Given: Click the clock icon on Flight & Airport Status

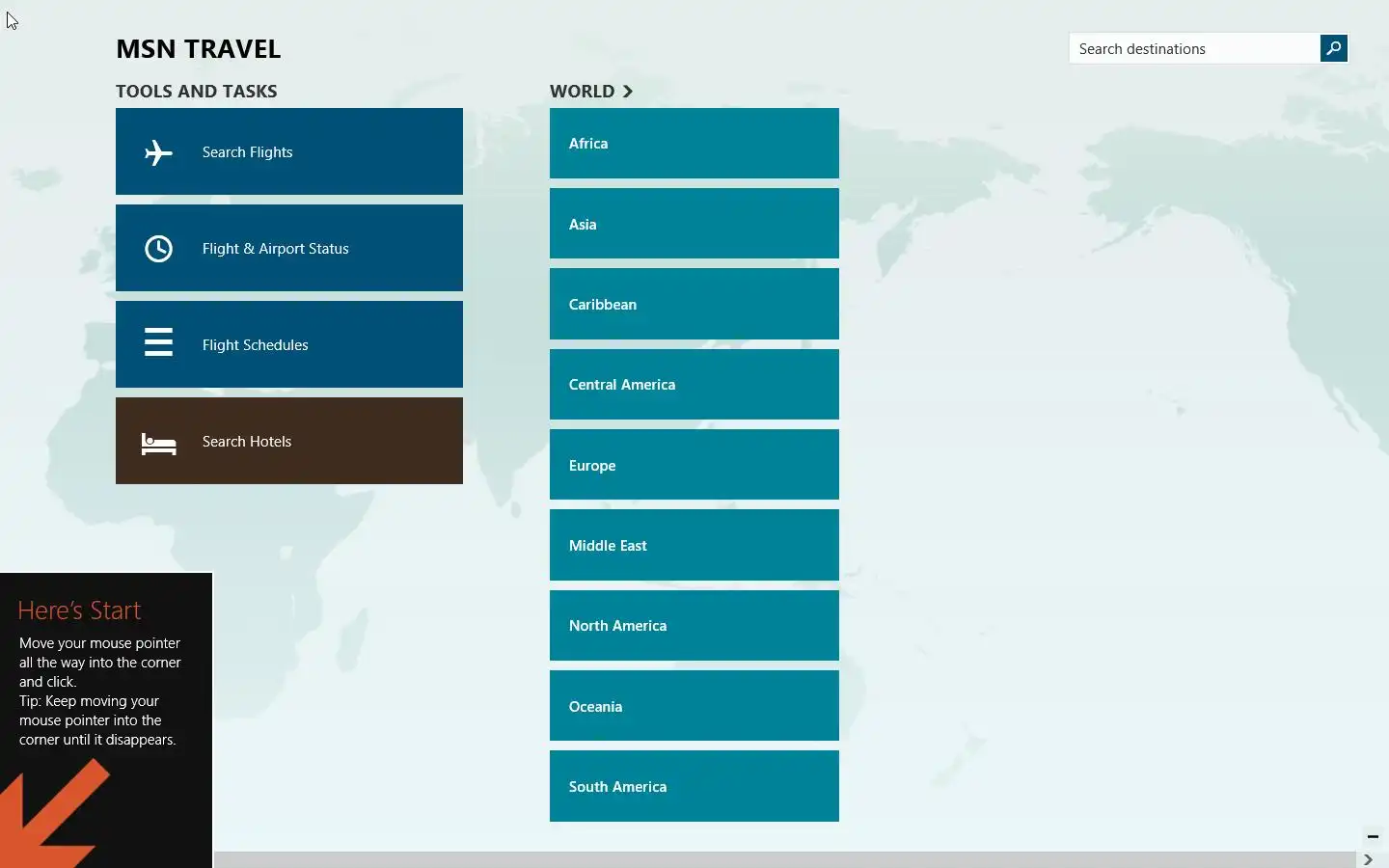Looking at the screenshot, I should [x=158, y=249].
